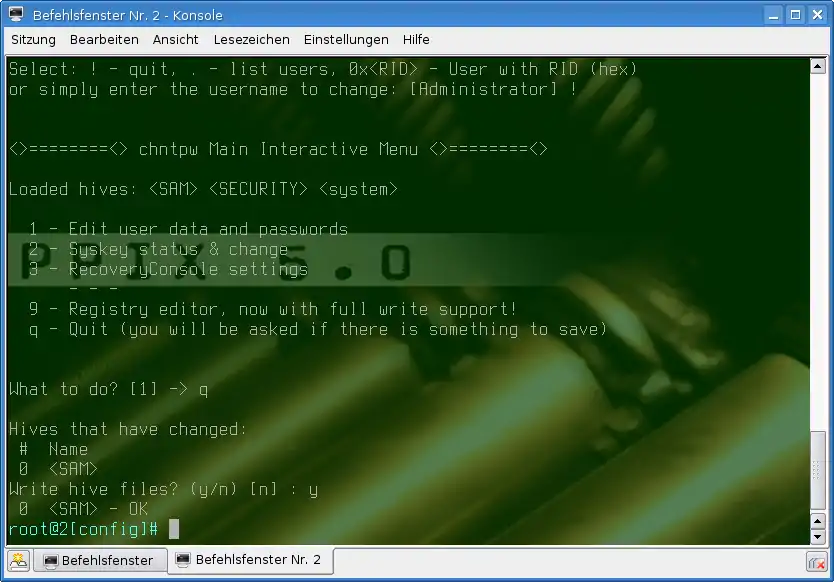Click the Konsole icon in the title bar
Viewport: 834px width, 582px height.
click(16, 14)
